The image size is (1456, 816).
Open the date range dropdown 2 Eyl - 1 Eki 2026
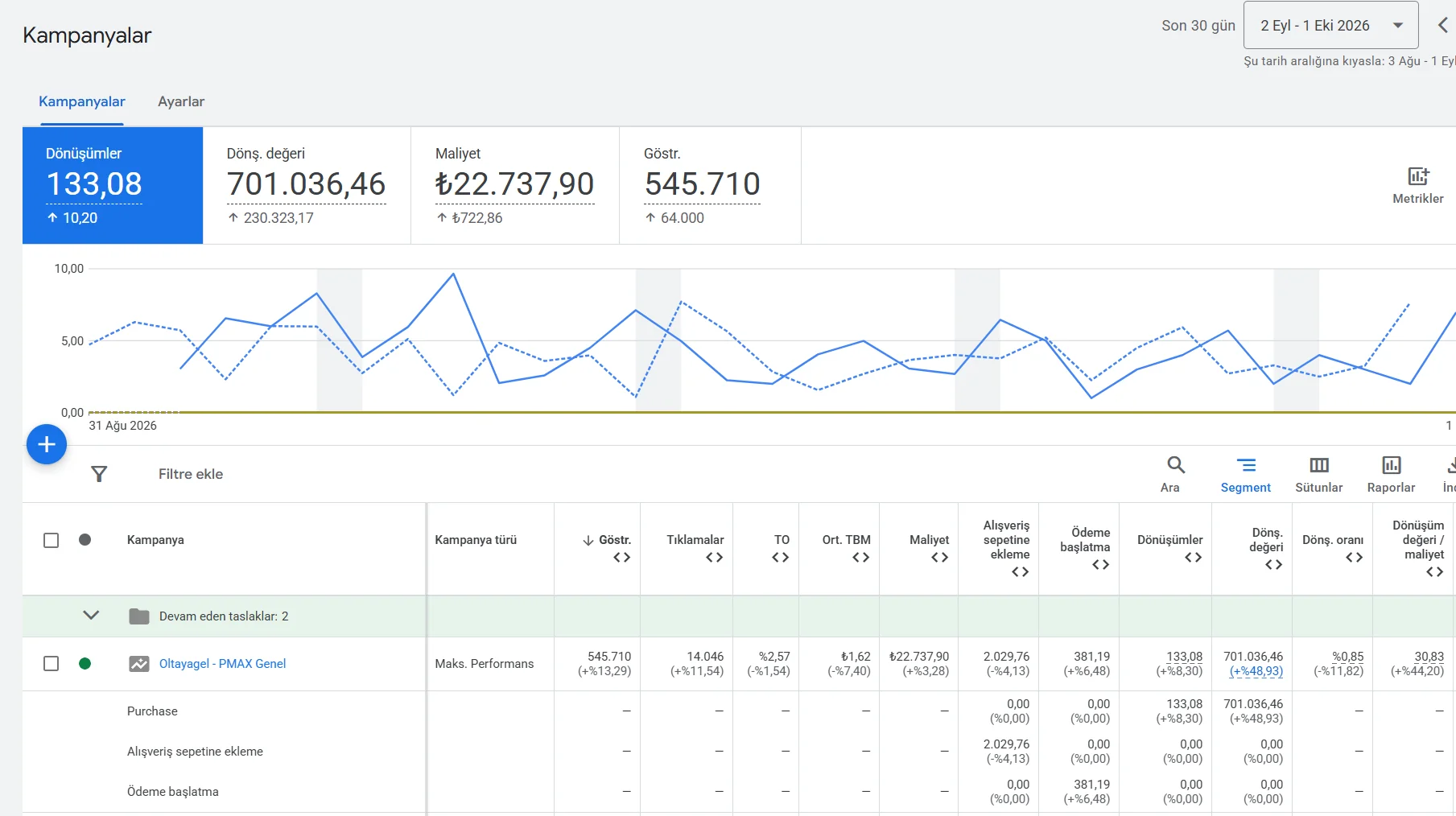[1330, 26]
